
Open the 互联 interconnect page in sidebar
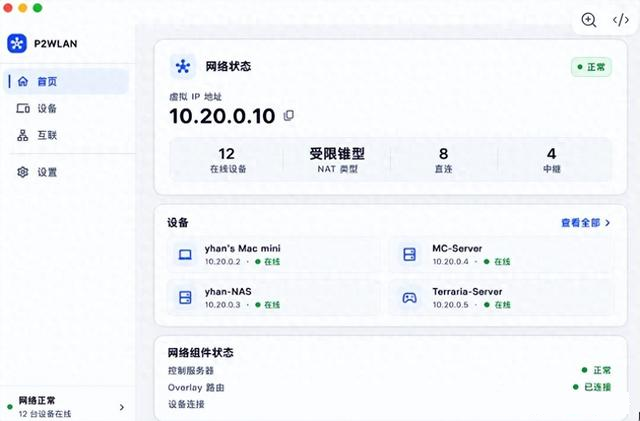66,135
